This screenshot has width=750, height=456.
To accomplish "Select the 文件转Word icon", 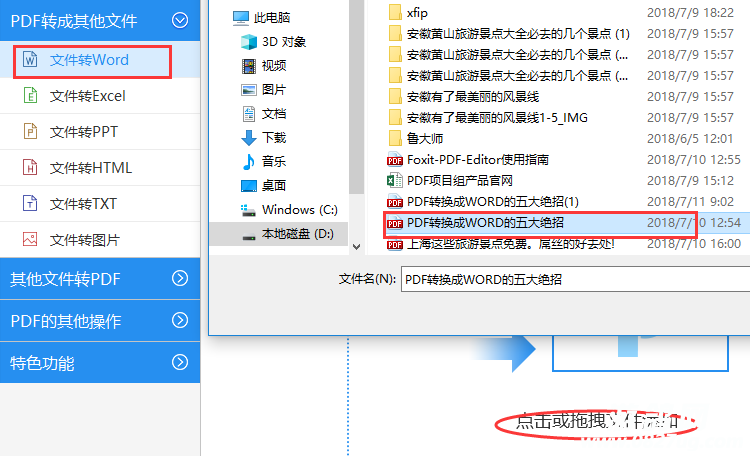I will (30, 60).
